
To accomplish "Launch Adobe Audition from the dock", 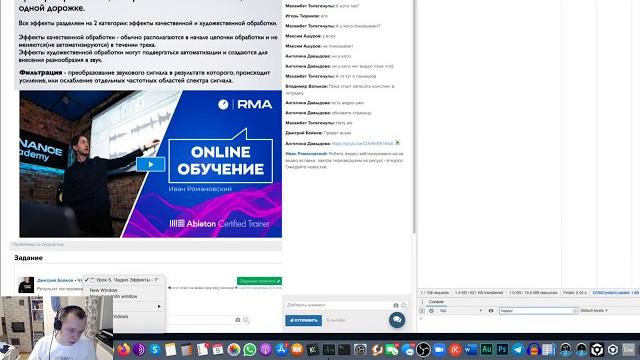I will (487, 349).
